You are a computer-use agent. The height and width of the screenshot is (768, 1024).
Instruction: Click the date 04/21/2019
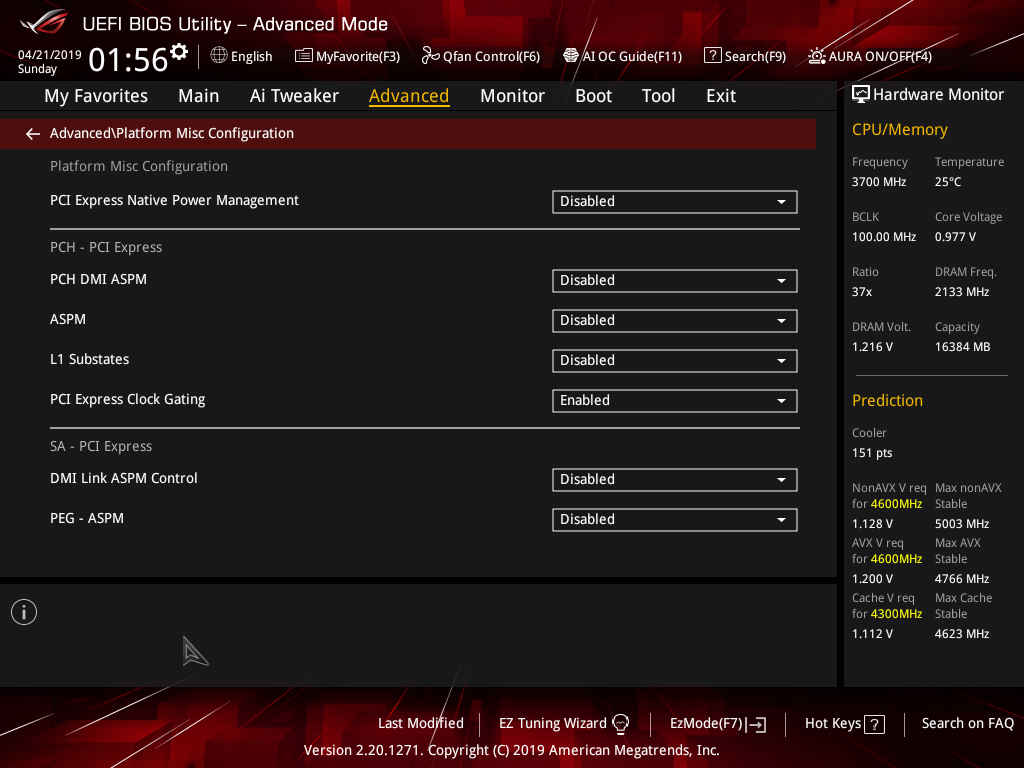coord(50,55)
